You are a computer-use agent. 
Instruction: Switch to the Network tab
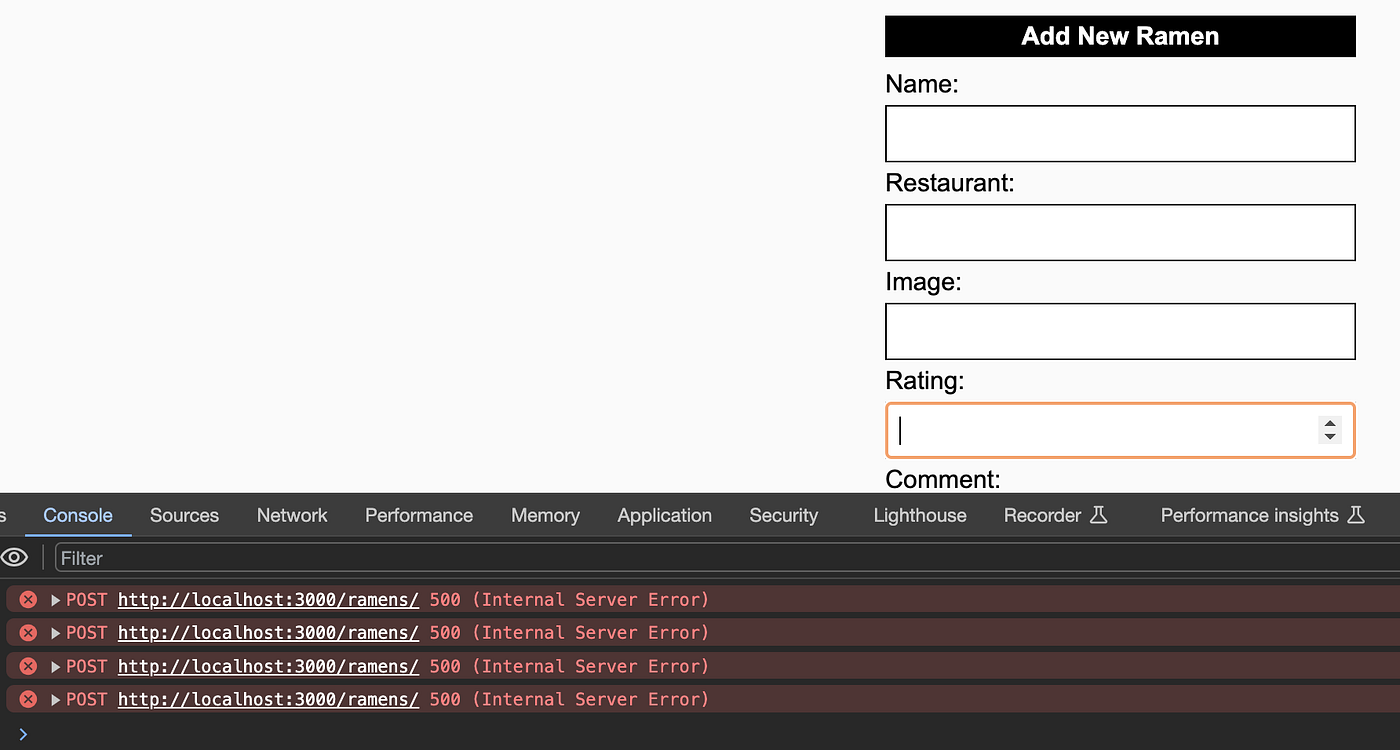coord(292,515)
